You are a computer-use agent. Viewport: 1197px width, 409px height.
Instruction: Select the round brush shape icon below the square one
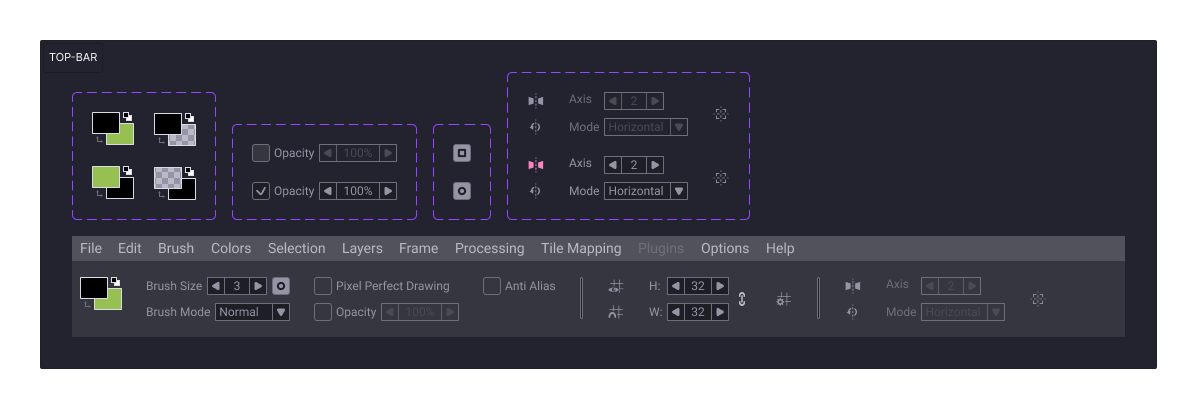click(462, 192)
